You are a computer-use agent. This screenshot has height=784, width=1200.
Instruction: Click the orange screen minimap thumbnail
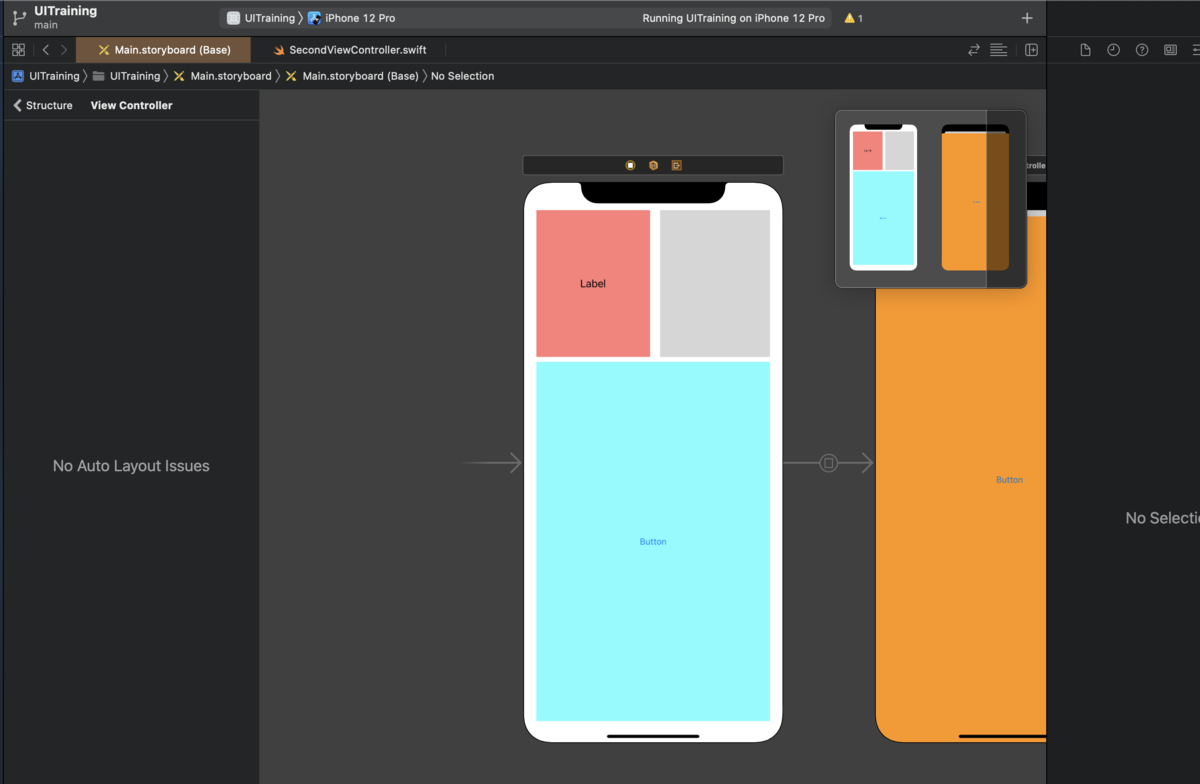(x=975, y=198)
